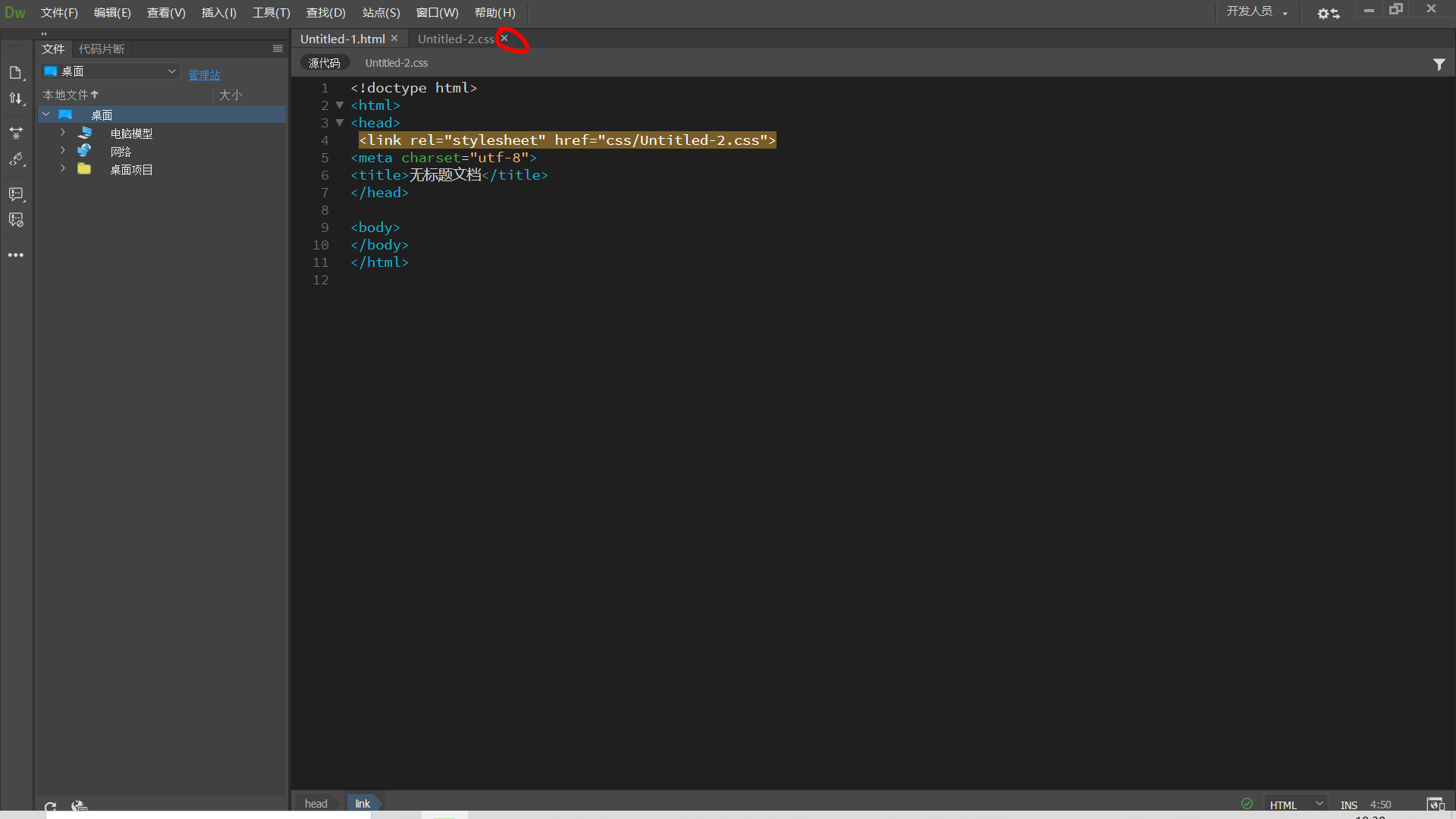This screenshot has height=819, width=1456.
Task: Open the file management icon in left toolbar
Action: [x=16, y=73]
